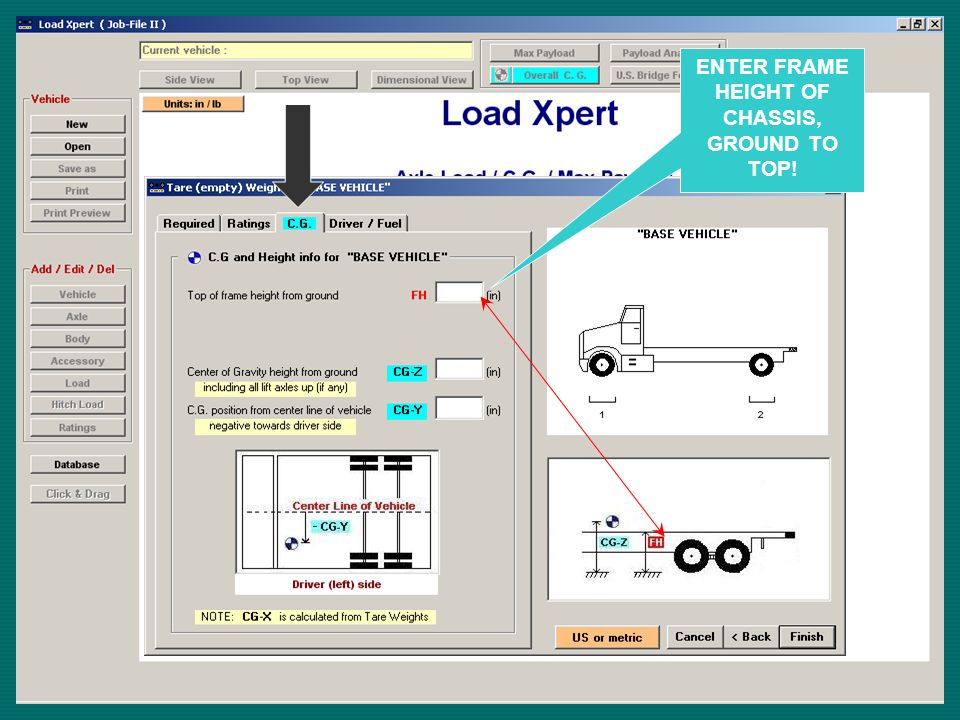Restore the Load Xpert window
Viewport: 960px width, 720px height.
tap(918, 24)
